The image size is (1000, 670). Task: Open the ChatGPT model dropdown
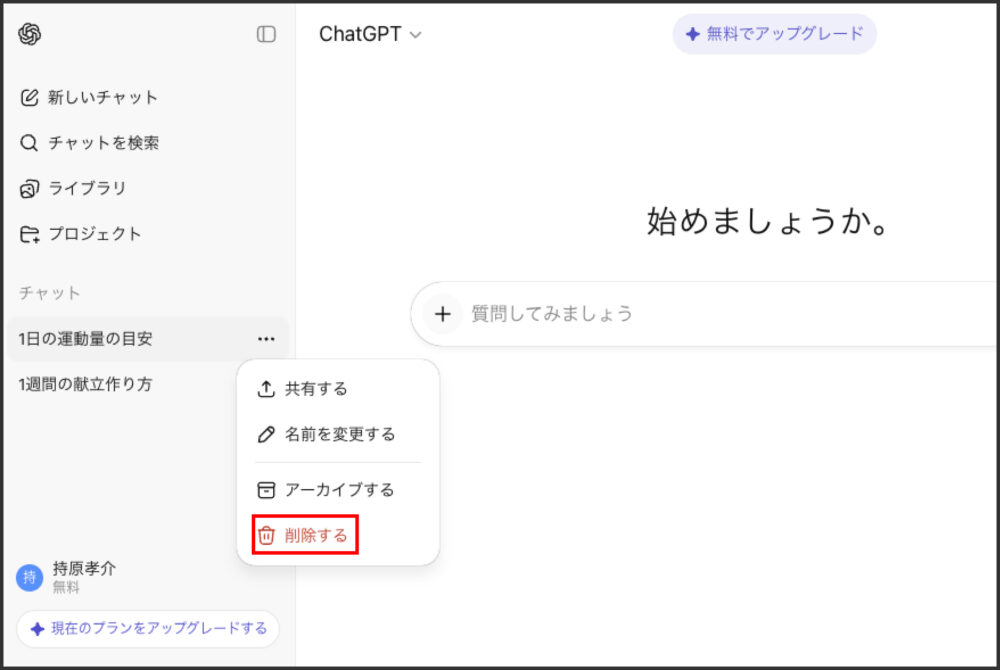point(371,33)
